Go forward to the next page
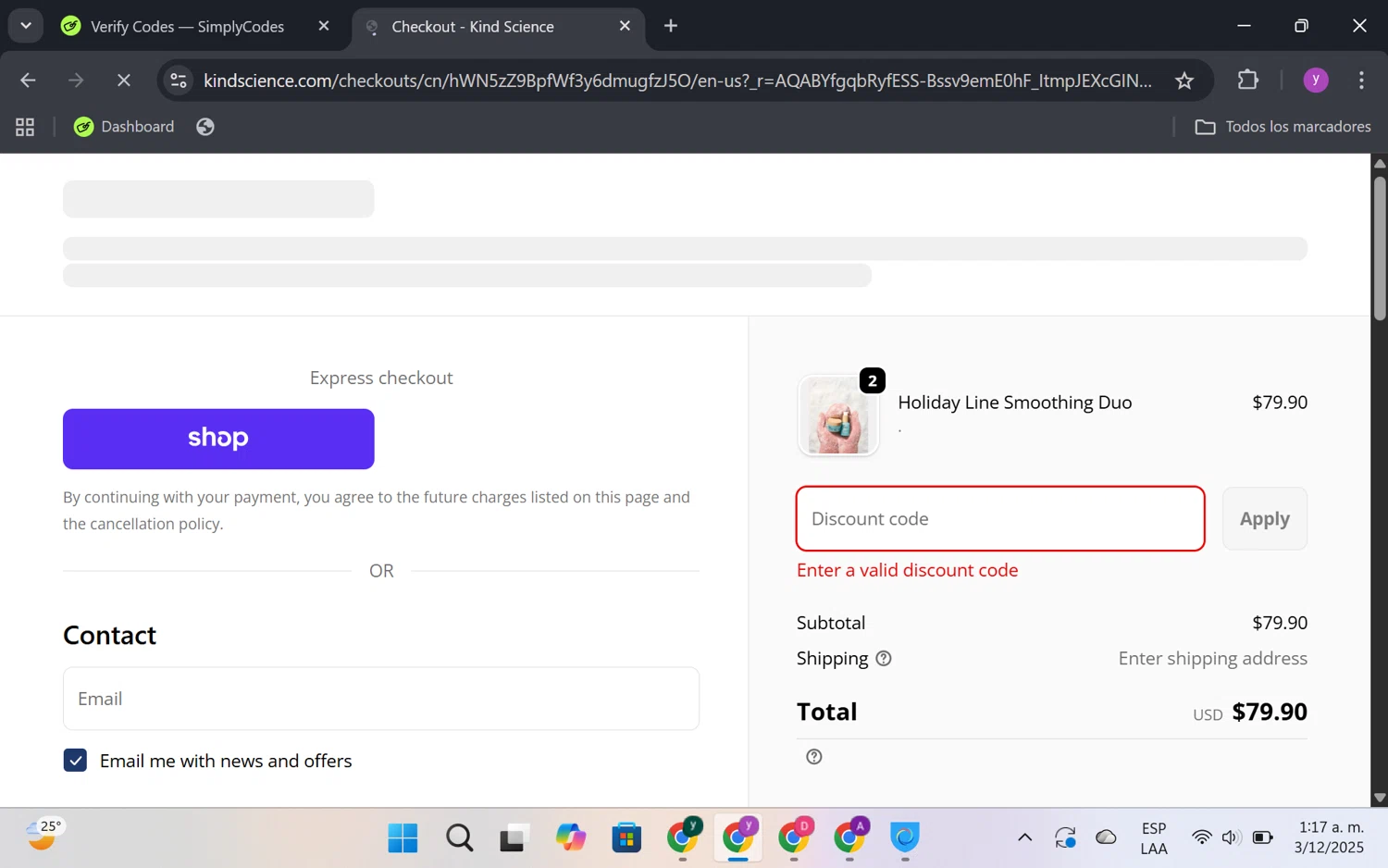 click(76, 81)
